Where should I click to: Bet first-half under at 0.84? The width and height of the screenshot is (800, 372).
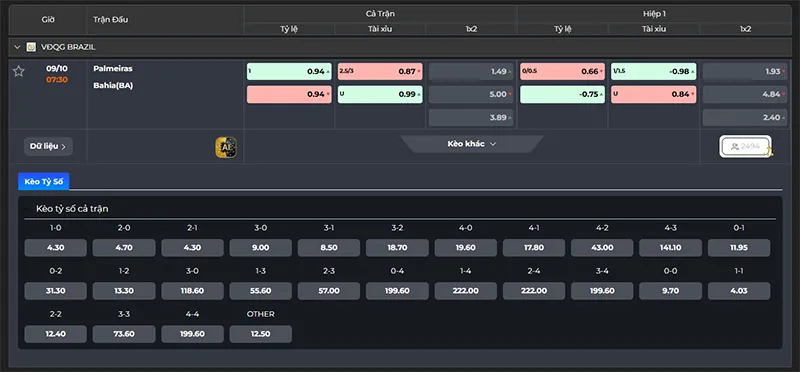point(654,94)
